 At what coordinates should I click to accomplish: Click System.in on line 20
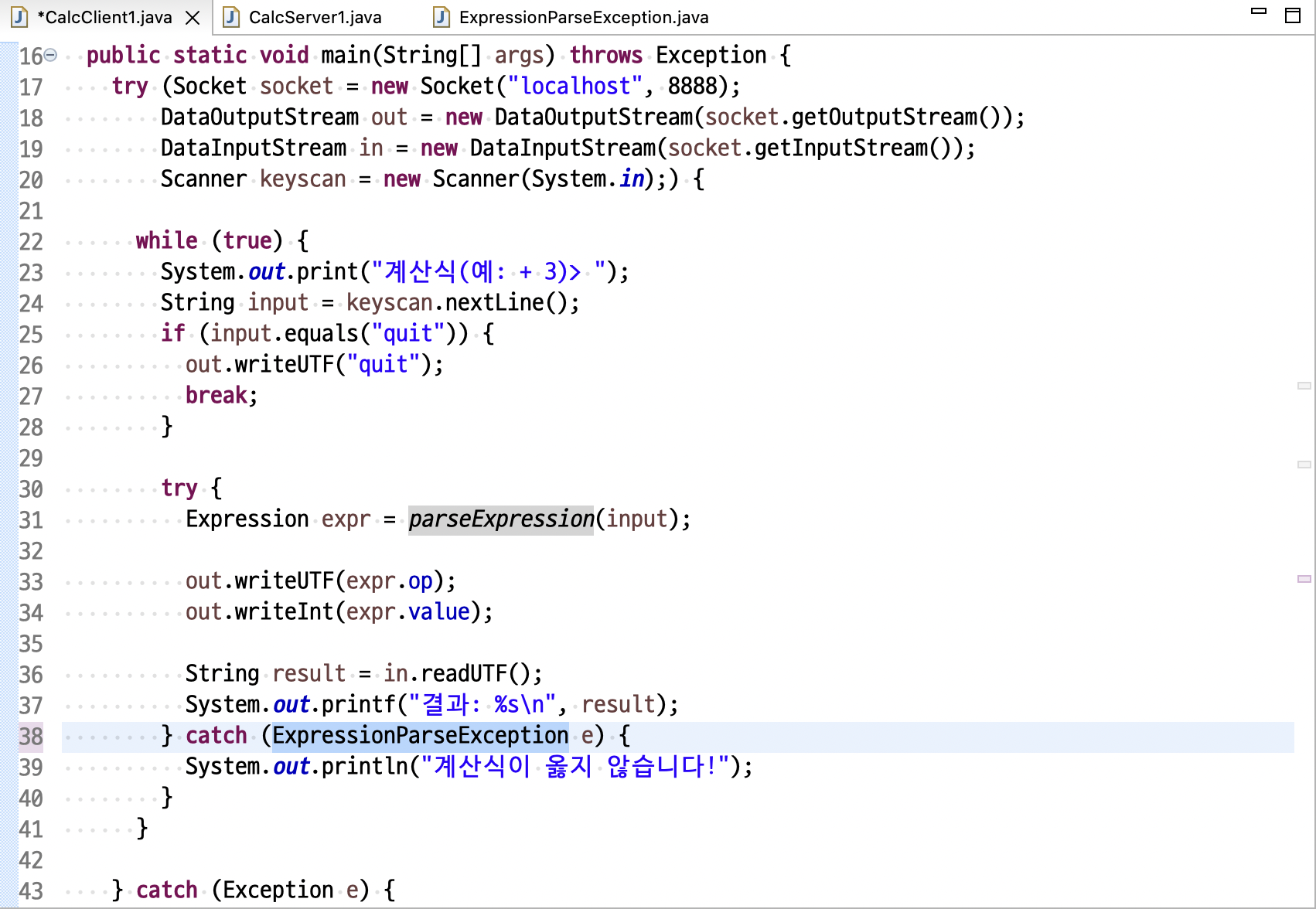point(588,179)
